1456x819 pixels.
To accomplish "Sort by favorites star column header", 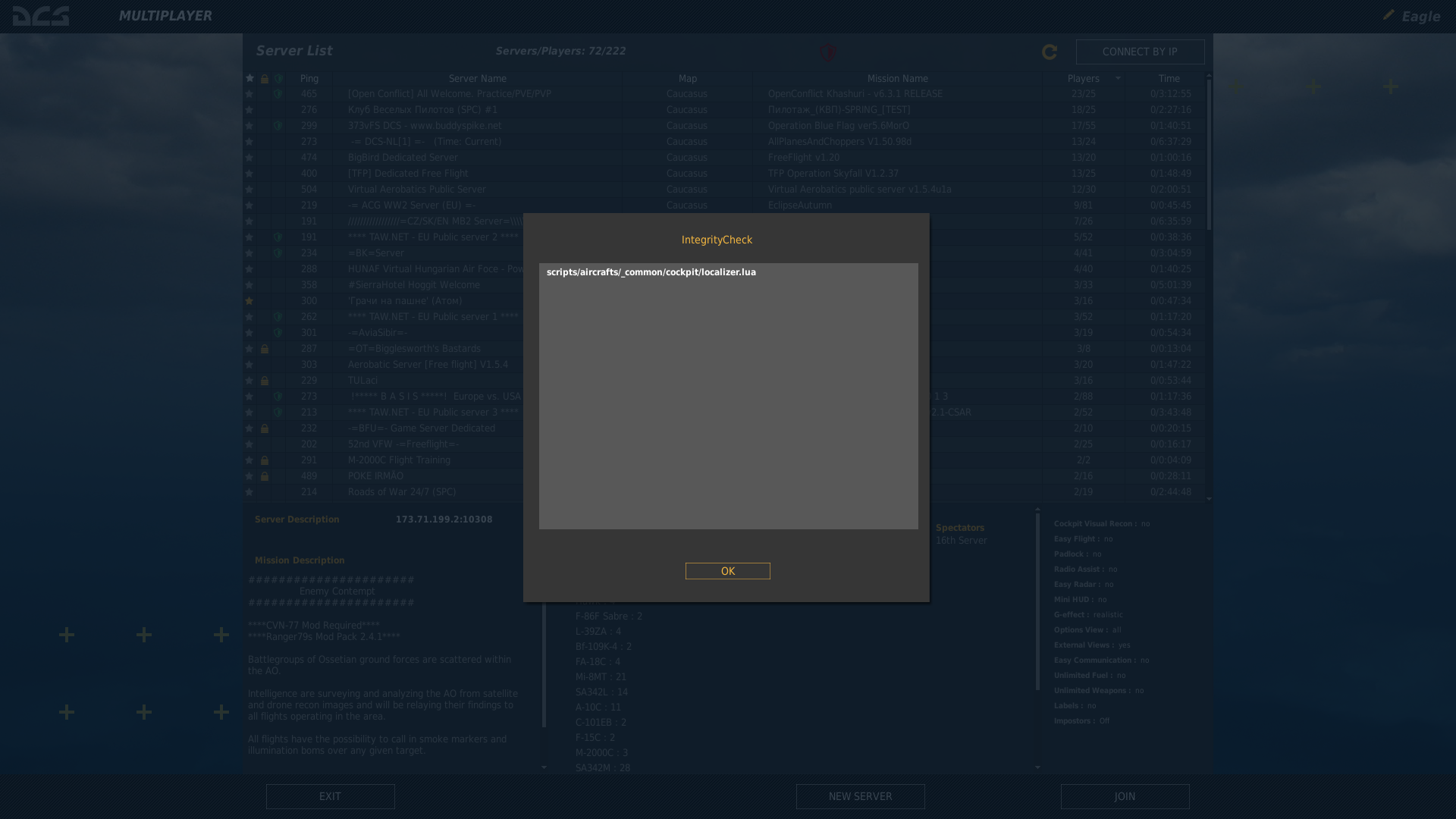I will click(x=249, y=78).
